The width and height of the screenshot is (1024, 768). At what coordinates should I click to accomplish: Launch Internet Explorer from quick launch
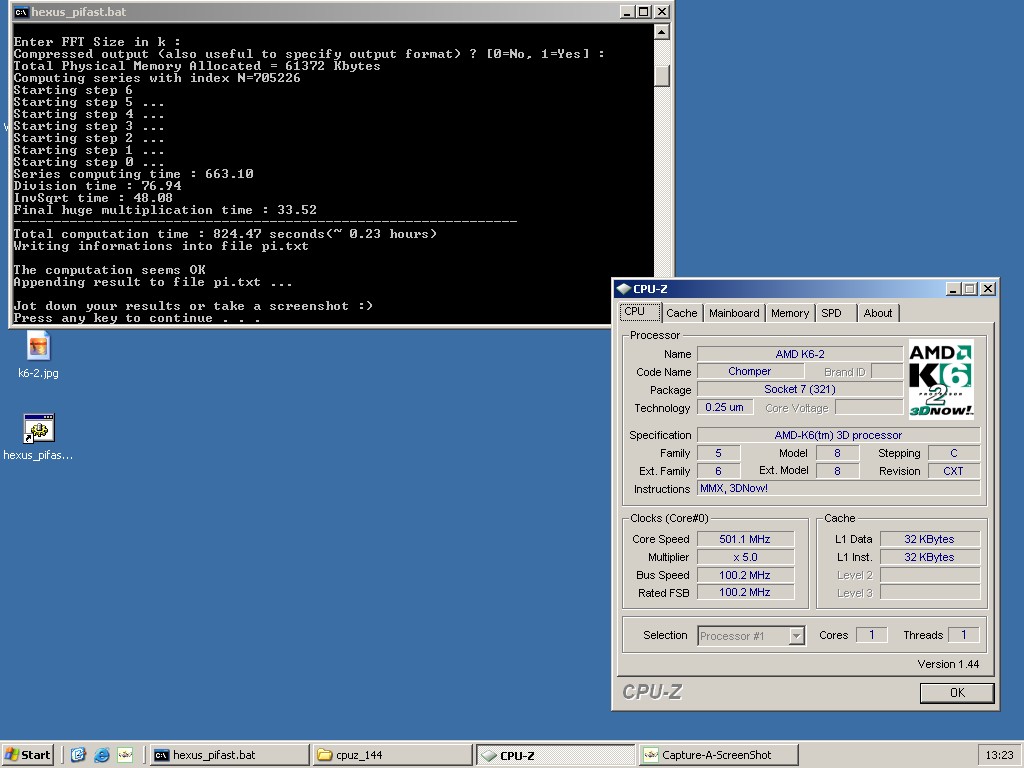coord(102,755)
